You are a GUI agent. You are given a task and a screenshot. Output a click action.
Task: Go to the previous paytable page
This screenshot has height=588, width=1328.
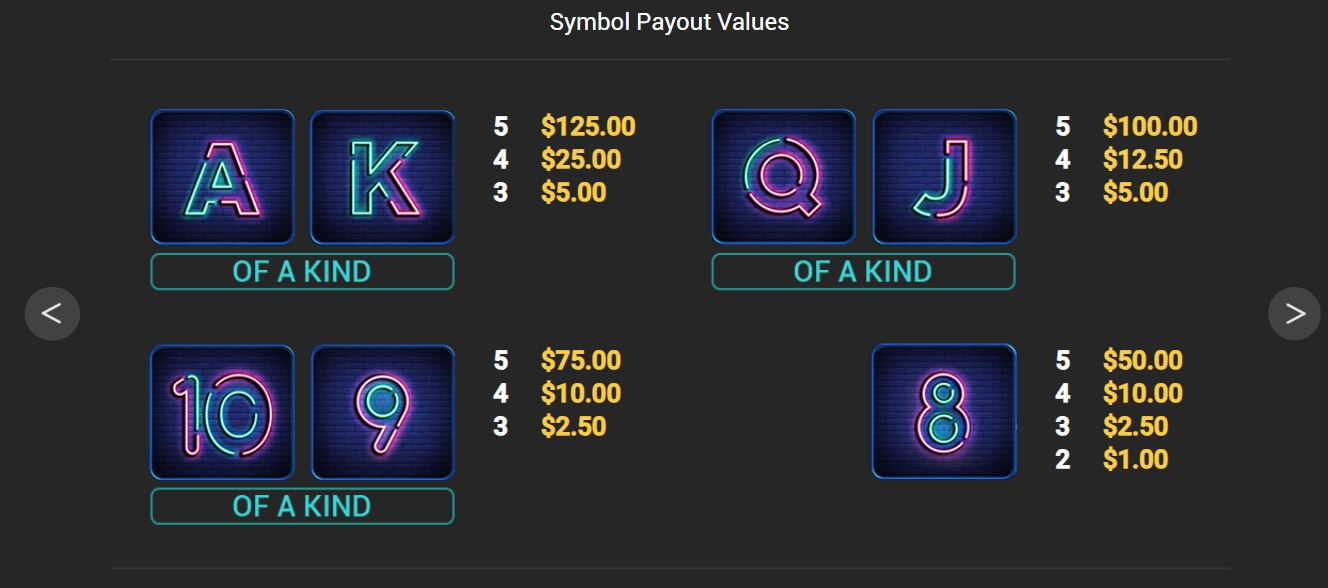pos(52,314)
